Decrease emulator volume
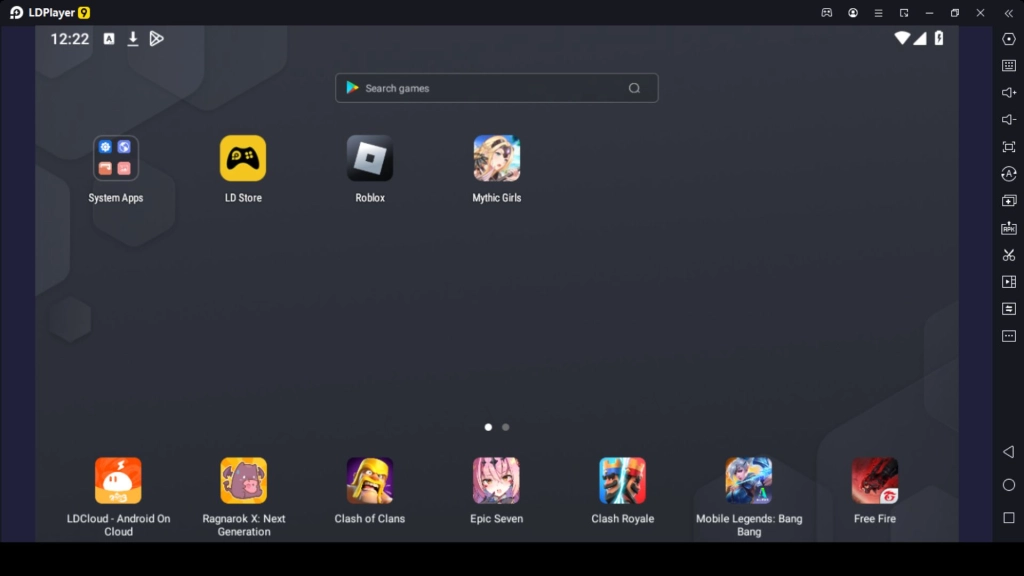Screen dimensions: 1024x576 pos(1008,120)
